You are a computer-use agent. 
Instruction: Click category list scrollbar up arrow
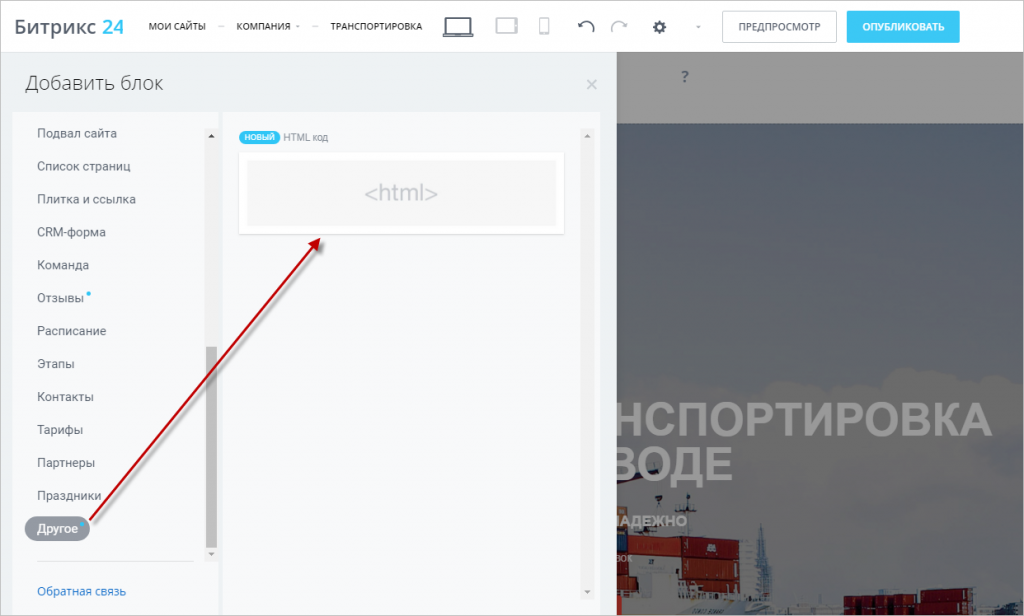pos(211,136)
